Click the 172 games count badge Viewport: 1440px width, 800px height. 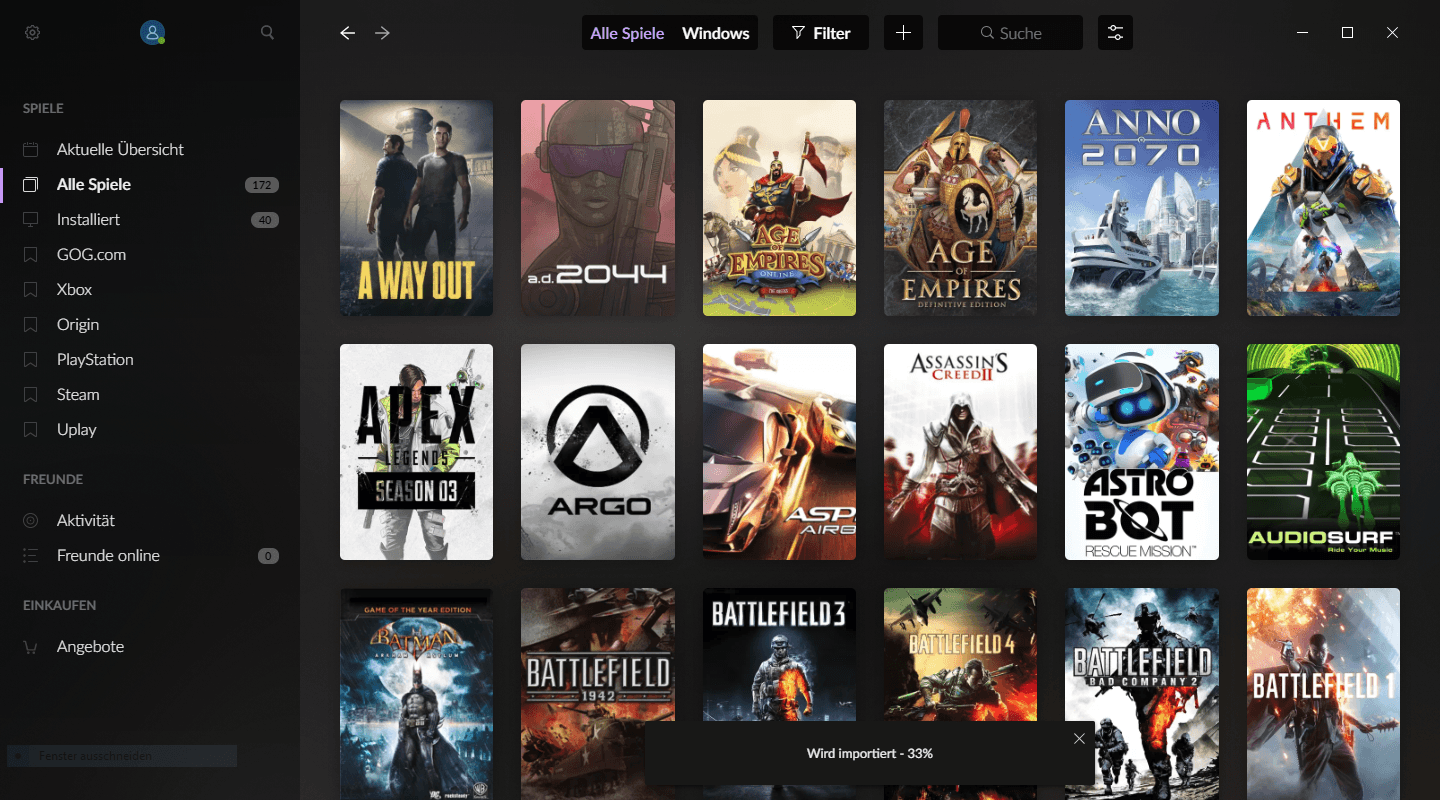(x=262, y=185)
